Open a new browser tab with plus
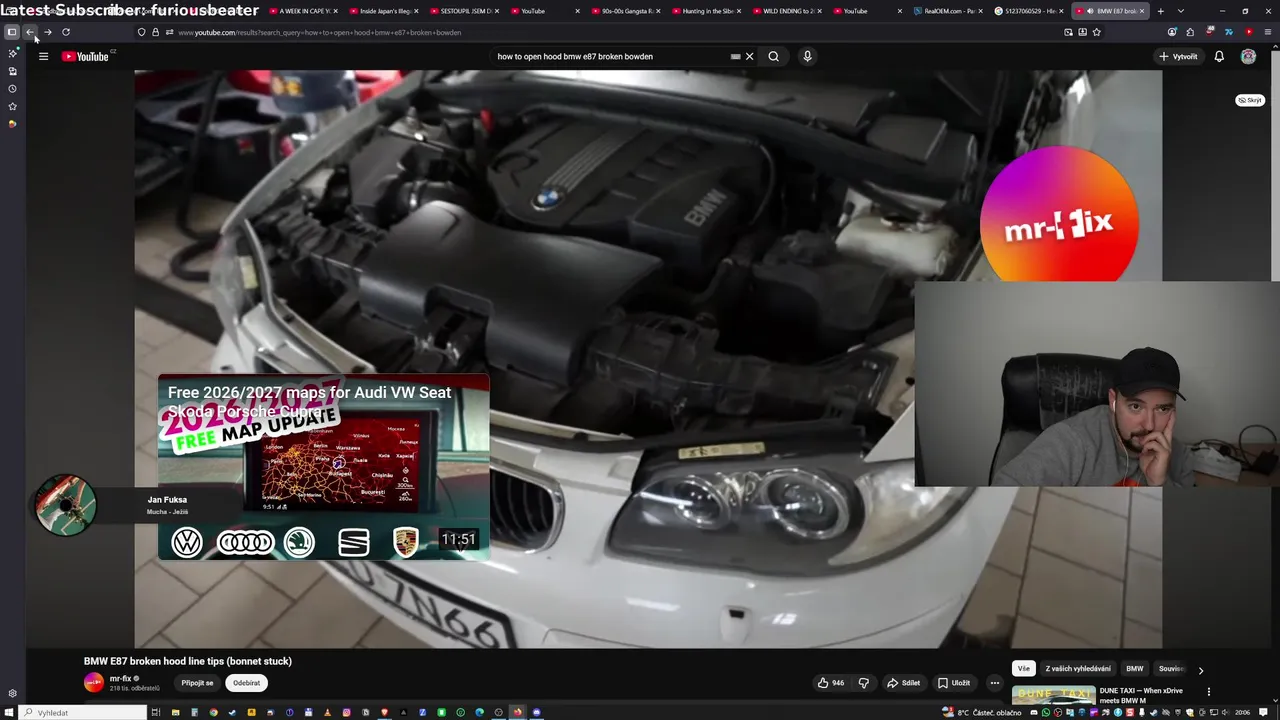Viewport: 1280px width, 720px height. tap(1160, 11)
